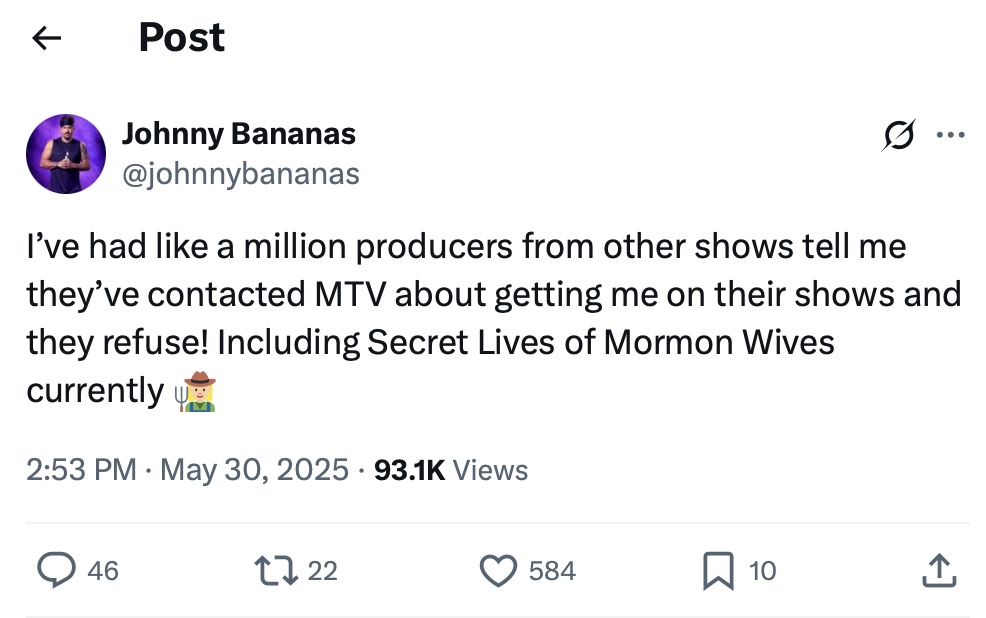View the 93.1K Views analytics

[451, 469]
